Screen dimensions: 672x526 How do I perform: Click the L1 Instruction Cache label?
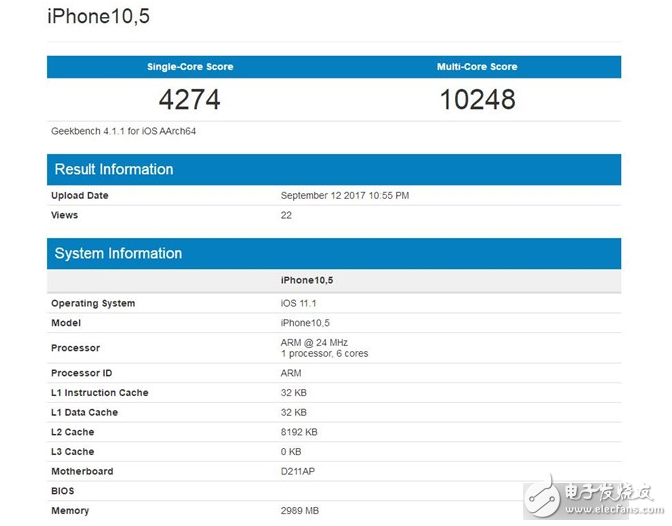(x=100, y=393)
